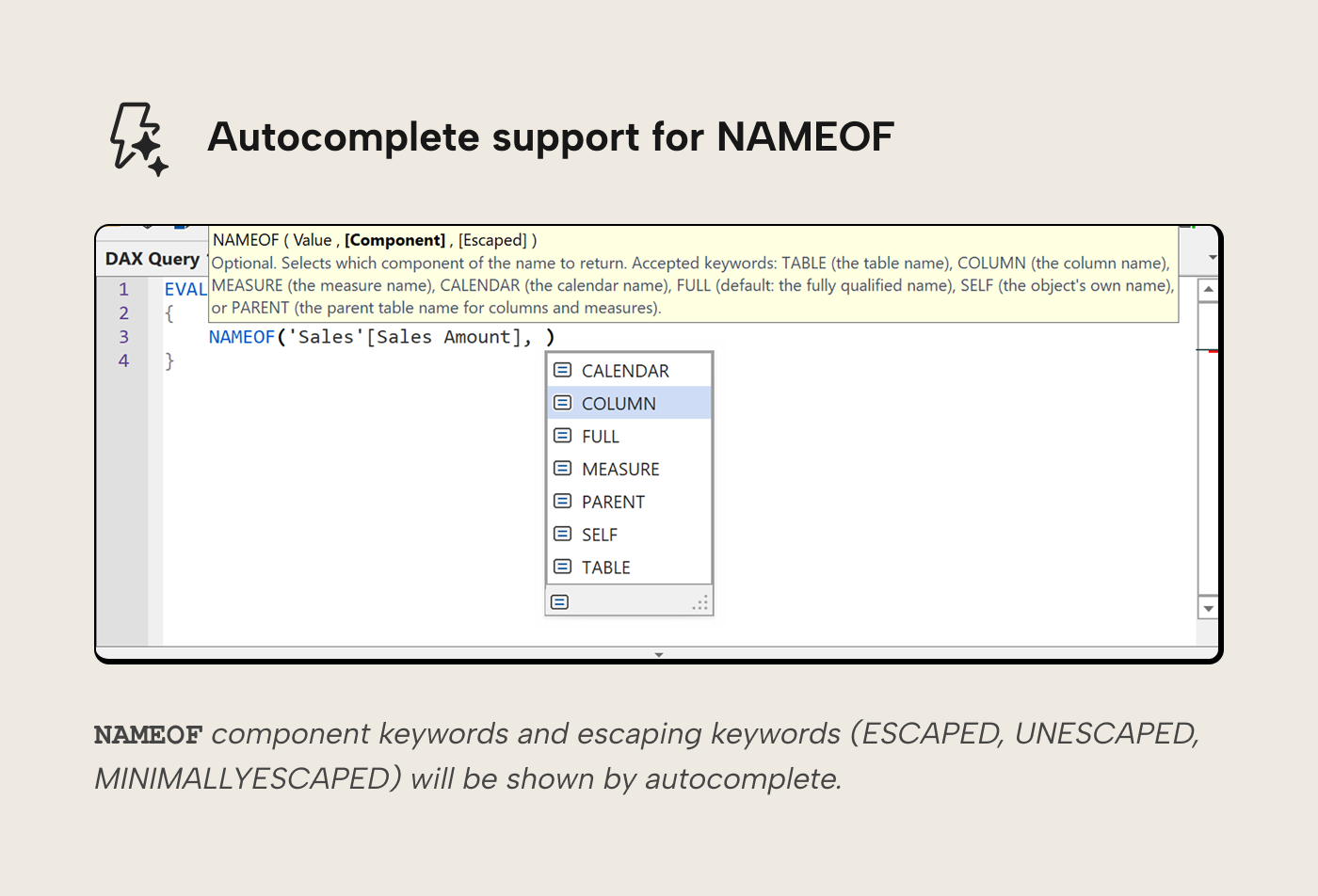
Task: Click the keyword icon beside CALENDAR
Action: (563, 370)
